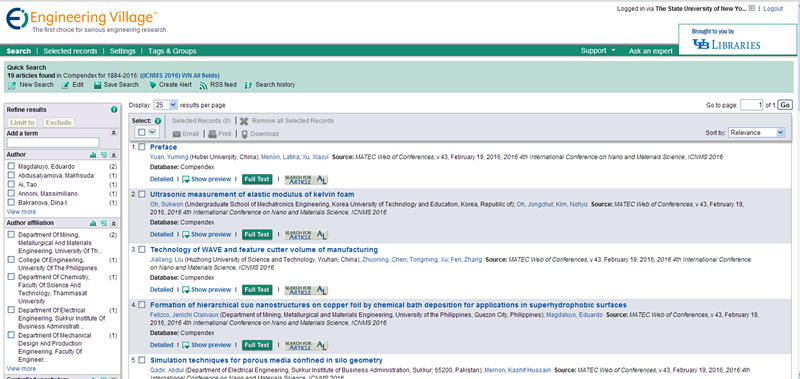Click Search for Article on cuo nanostructures record
Image resolution: width=800 pixels, height=379 pixels.
tap(306, 345)
